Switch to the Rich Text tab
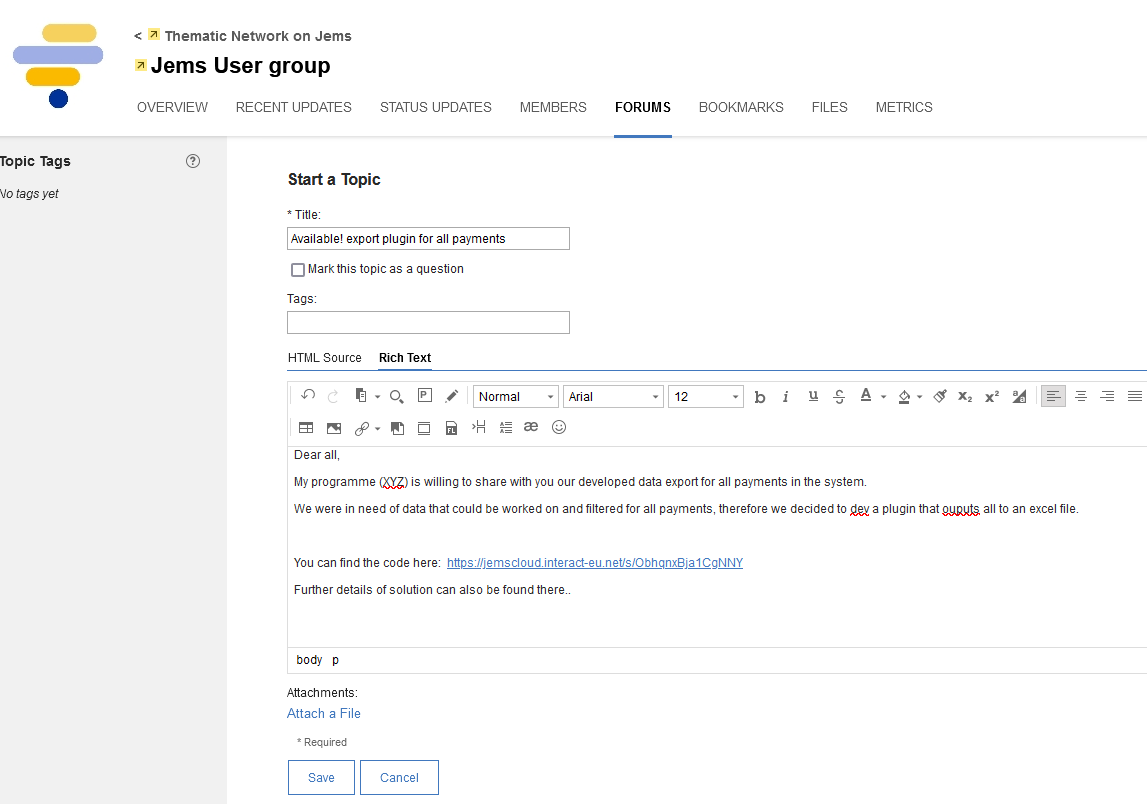Image resolution: width=1147 pixels, height=804 pixels. (405, 358)
